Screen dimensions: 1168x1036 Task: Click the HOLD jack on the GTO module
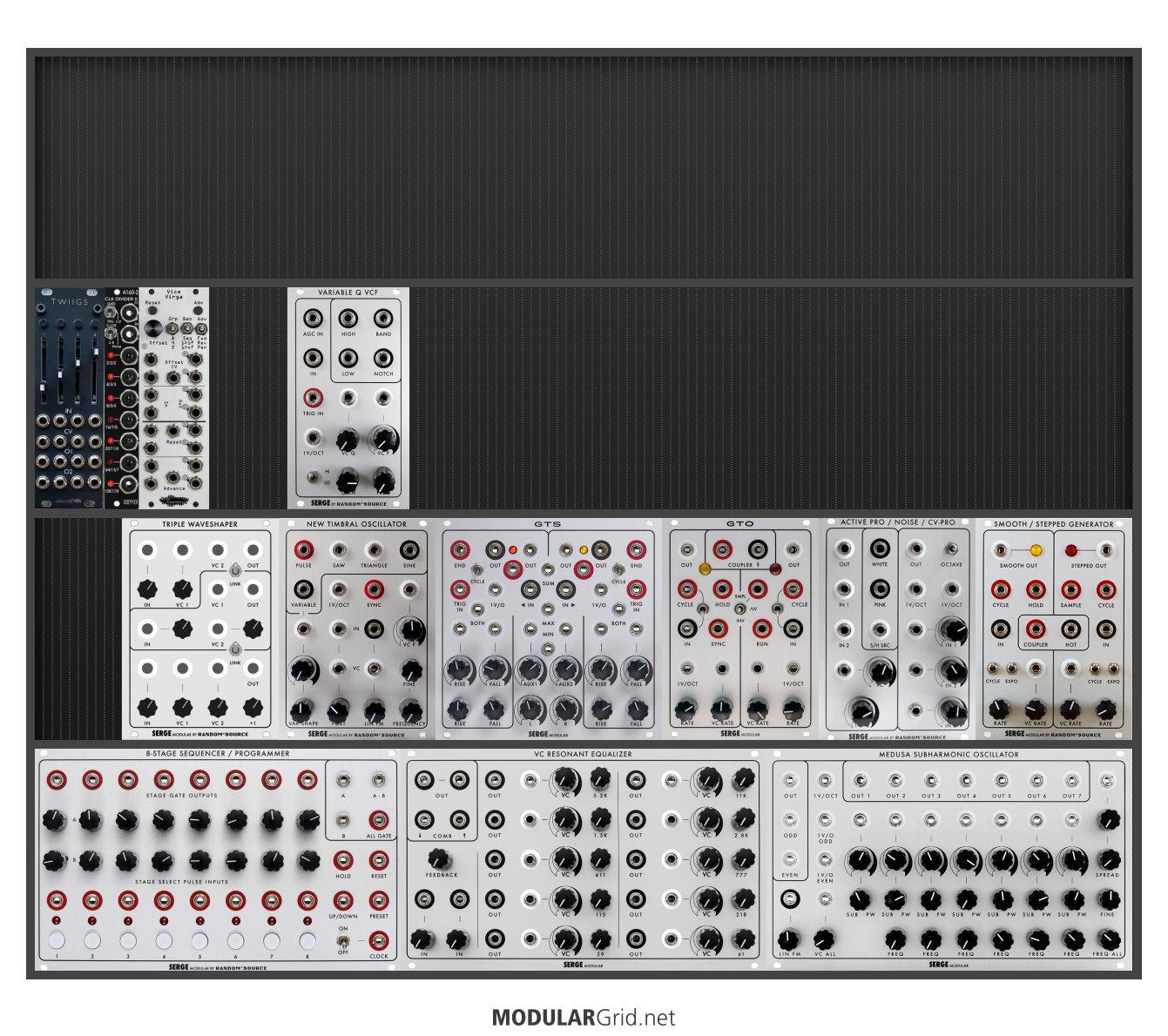click(x=722, y=589)
